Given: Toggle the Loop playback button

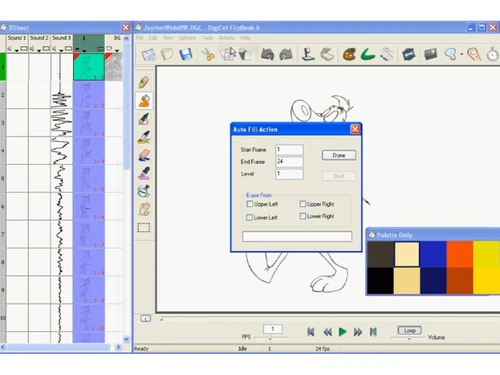Looking at the screenshot, I should click(x=410, y=330).
